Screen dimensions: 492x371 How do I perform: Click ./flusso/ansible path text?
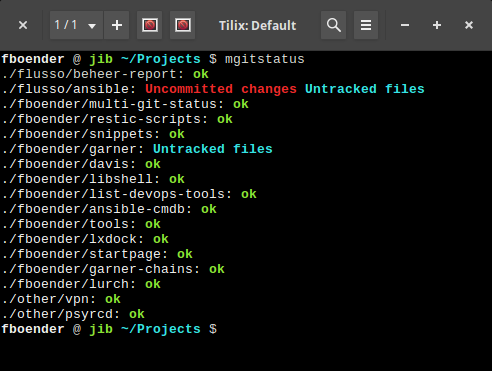pyautogui.click(x=69, y=89)
